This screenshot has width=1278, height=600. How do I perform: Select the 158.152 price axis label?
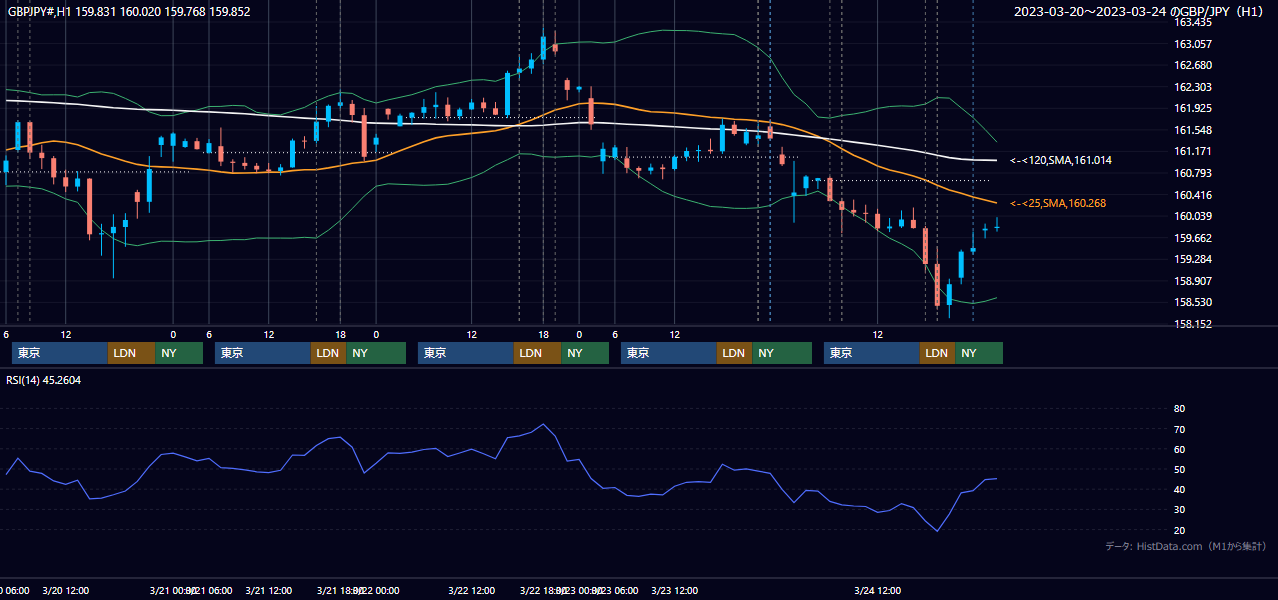pyautogui.click(x=1193, y=324)
